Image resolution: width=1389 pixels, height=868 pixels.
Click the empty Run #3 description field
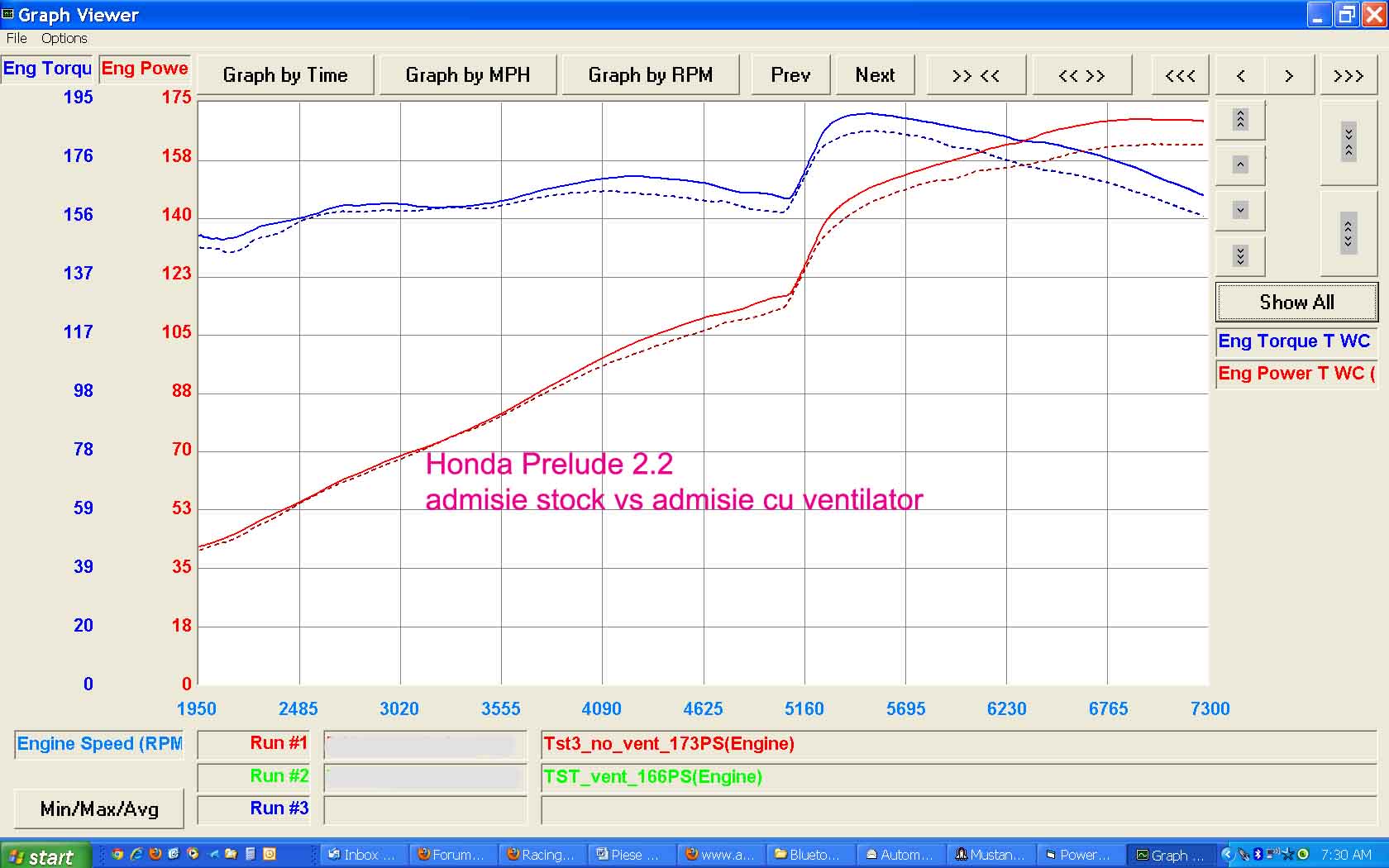[x=958, y=810]
